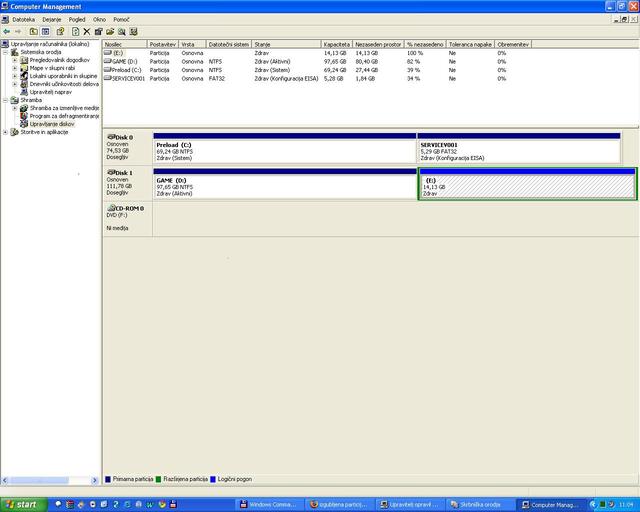The height and width of the screenshot is (512, 640).
Task: Expand Dnevniki učinkovitosti delovanja node
Action: pyautogui.click(x=15, y=84)
